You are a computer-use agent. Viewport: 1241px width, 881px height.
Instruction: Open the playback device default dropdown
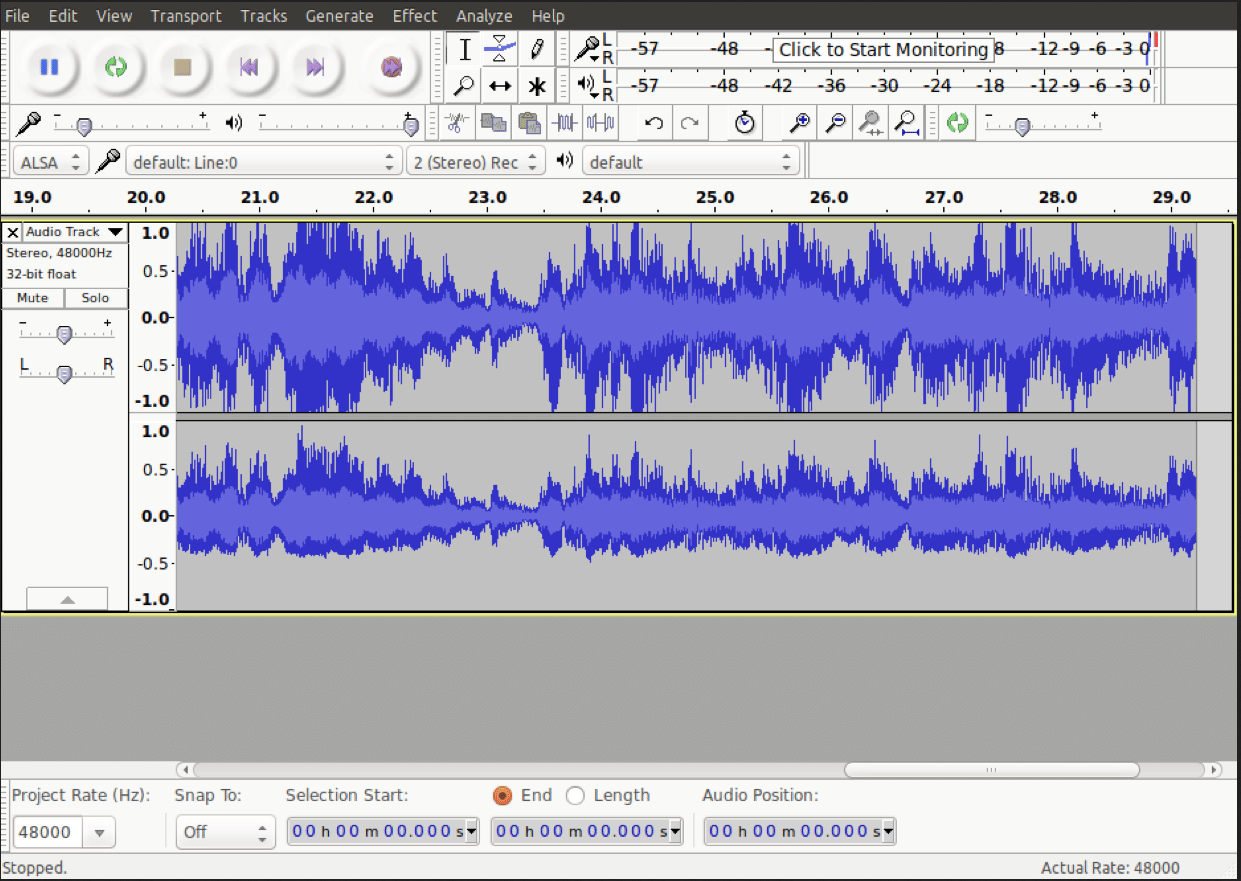click(691, 162)
